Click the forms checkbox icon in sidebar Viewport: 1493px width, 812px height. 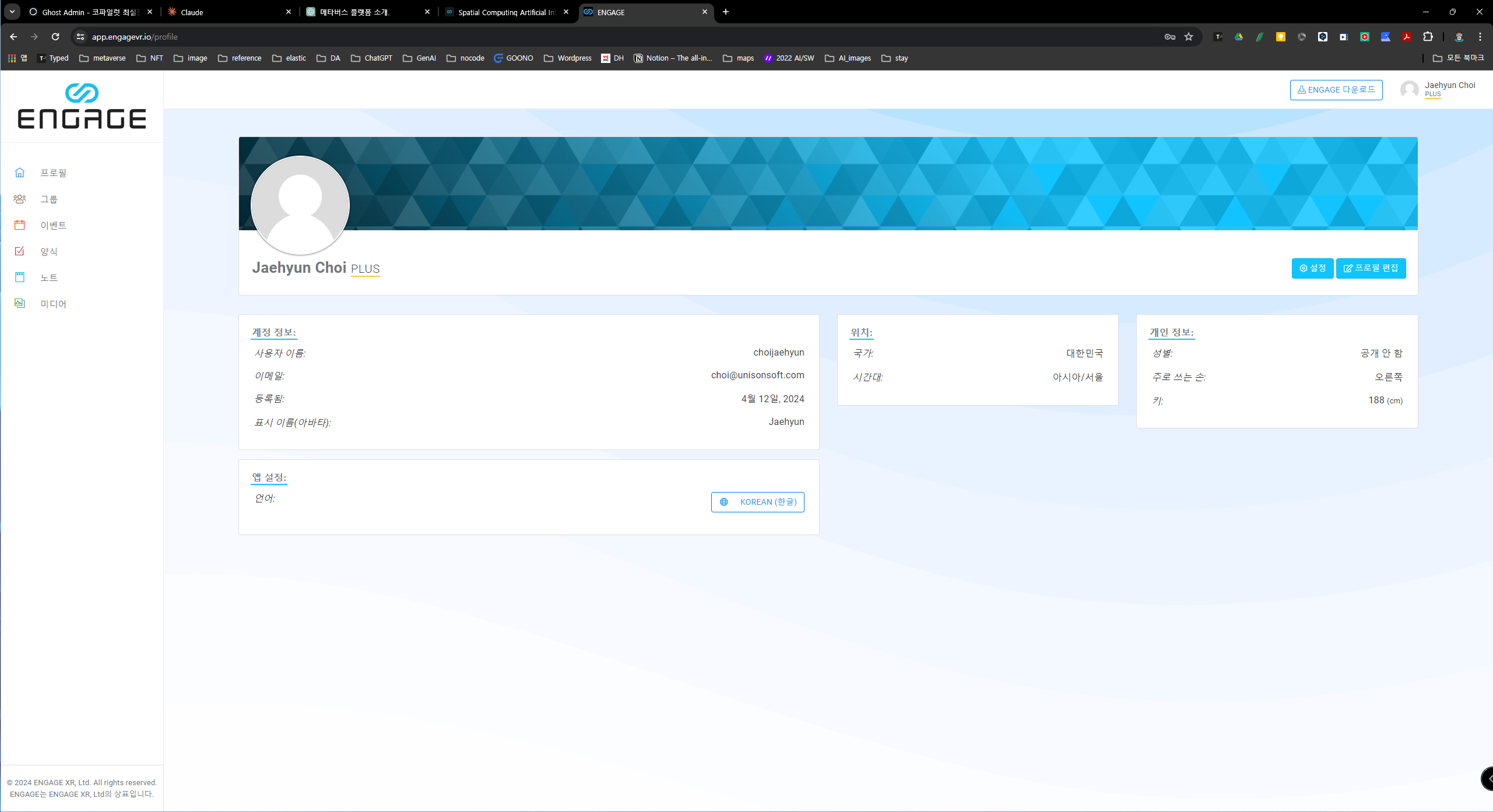(20, 251)
